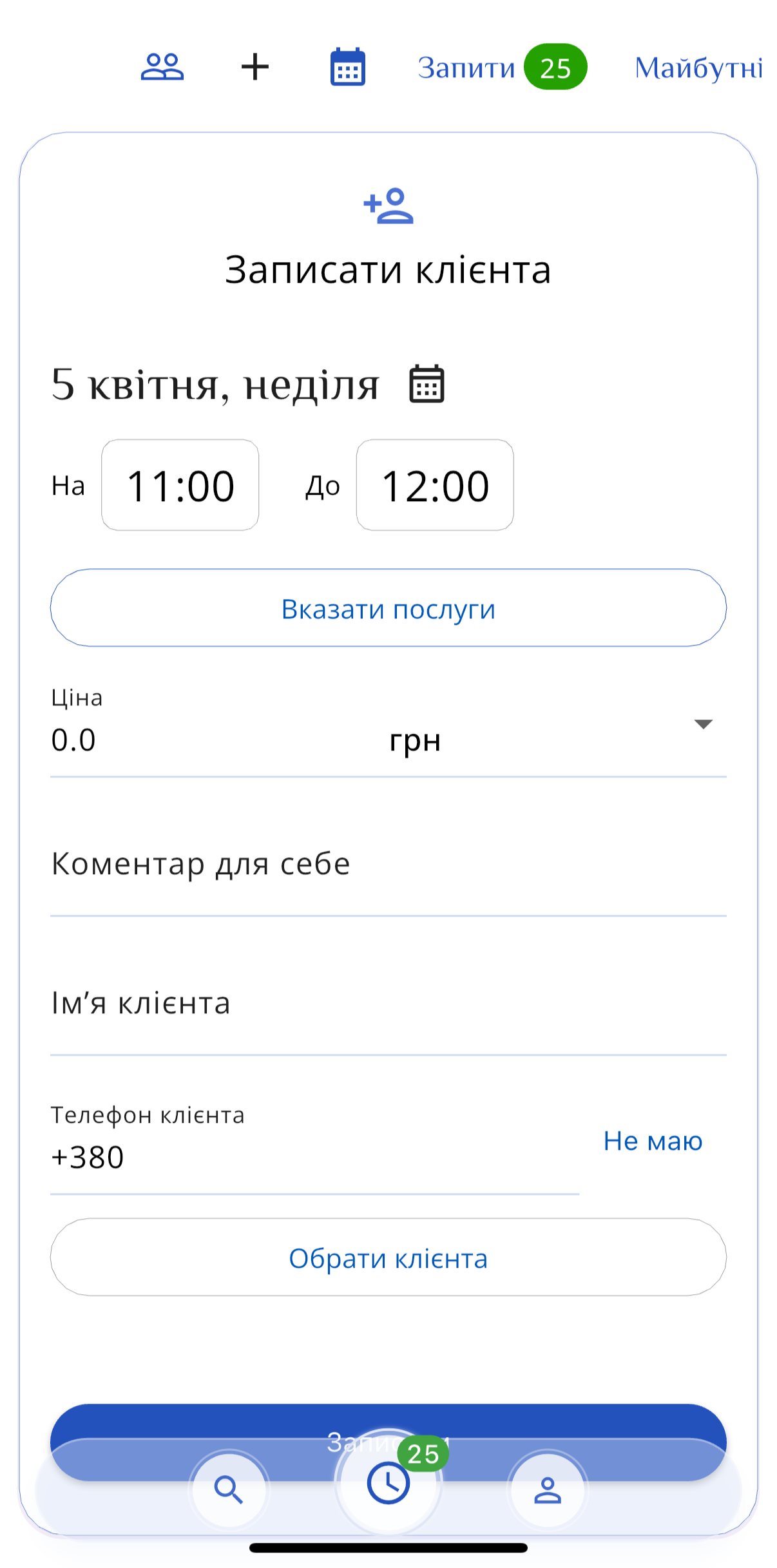The width and height of the screenshot is (777, 1568).
Task: Open the 12:00 end time picker
Action: (x=435, y=486)
